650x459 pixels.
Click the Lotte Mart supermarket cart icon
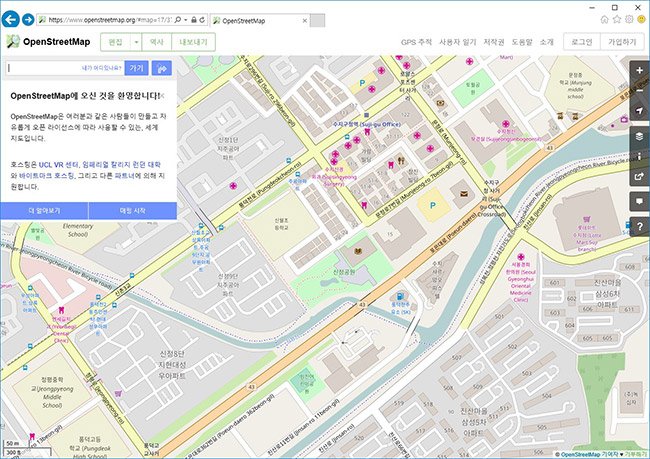click(587, 219)
